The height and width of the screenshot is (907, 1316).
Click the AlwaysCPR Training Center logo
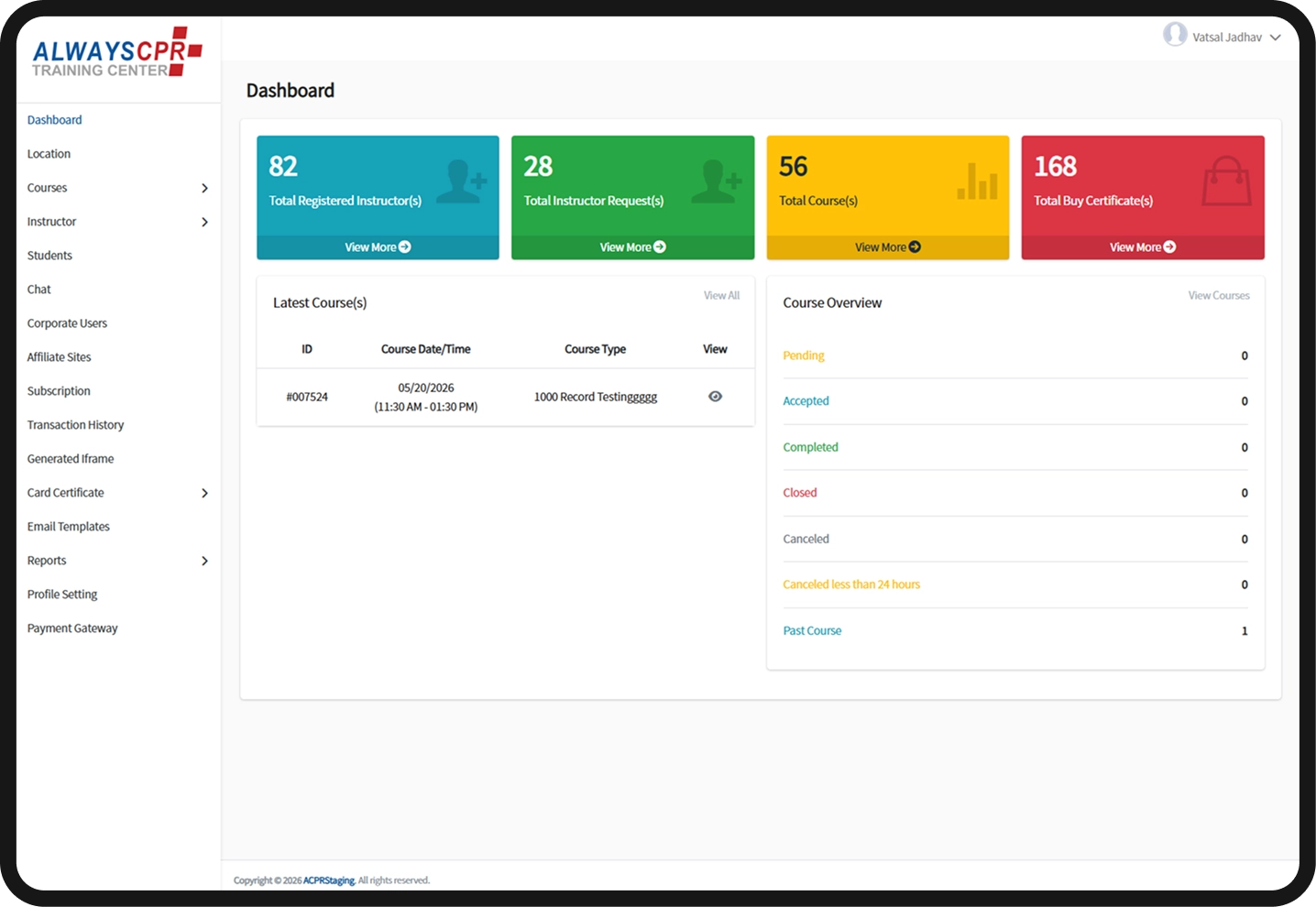(x=117, y=52)
